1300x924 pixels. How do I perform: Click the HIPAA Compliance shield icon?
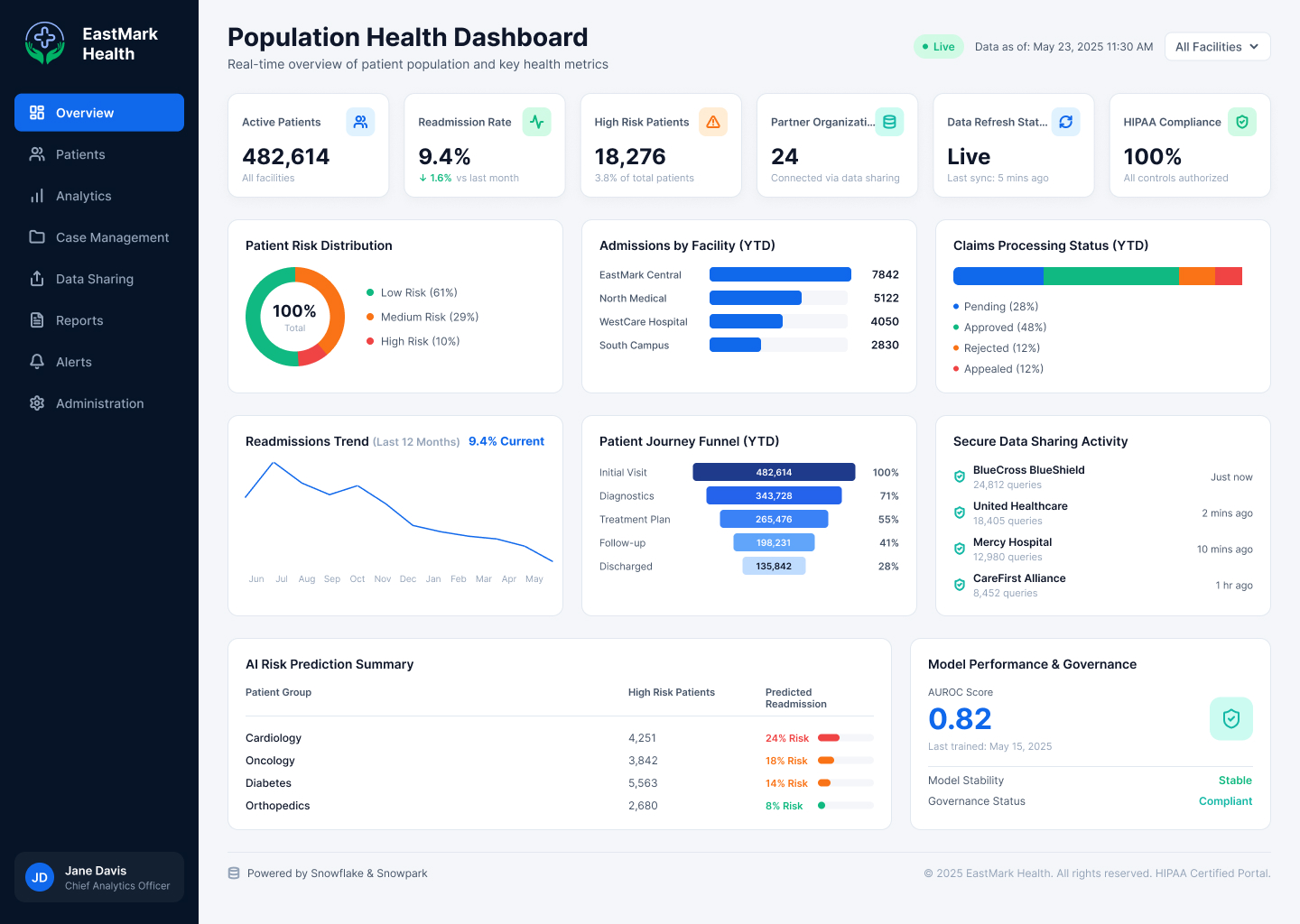coord(1242,122)
